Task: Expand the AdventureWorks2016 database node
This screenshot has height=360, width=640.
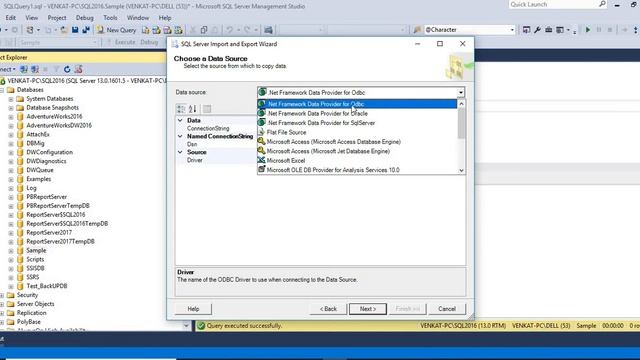Action: (11, 117)
